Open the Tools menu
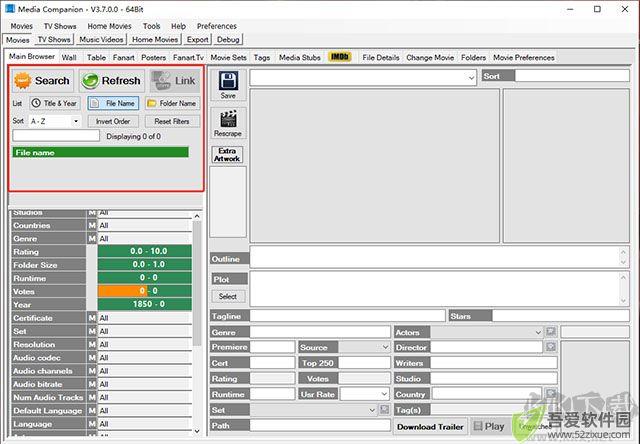The height and width of the screenshot is (444, 640). click(151, 26)
